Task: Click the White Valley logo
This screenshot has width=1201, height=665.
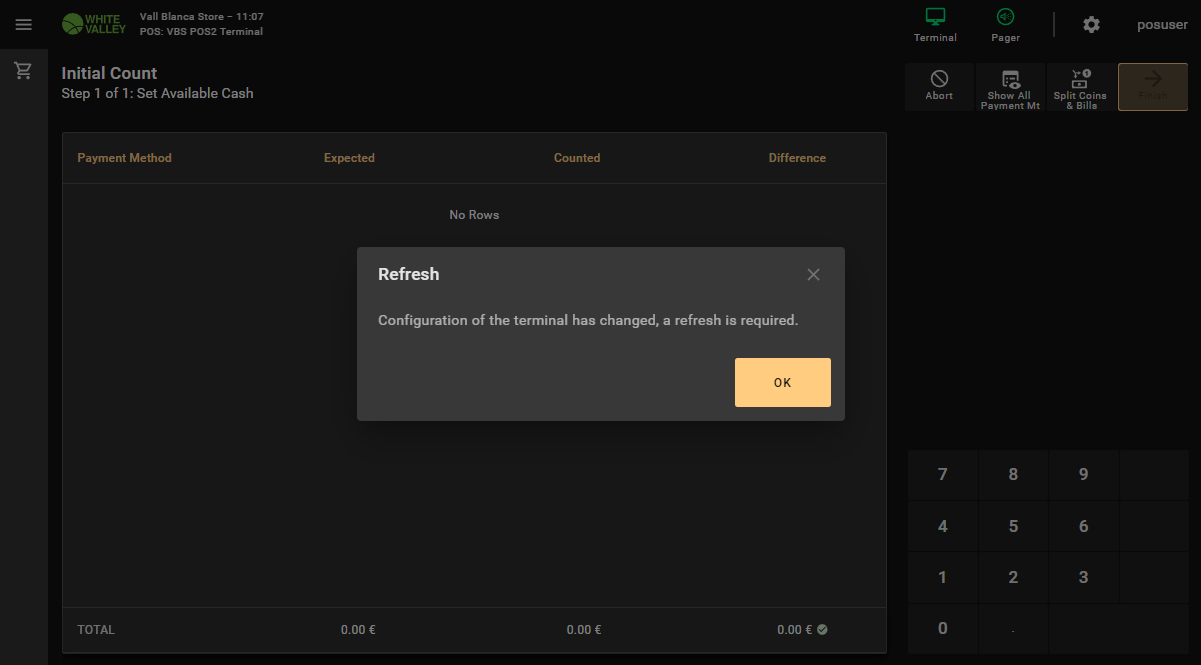Action: (x=94, y=24)
